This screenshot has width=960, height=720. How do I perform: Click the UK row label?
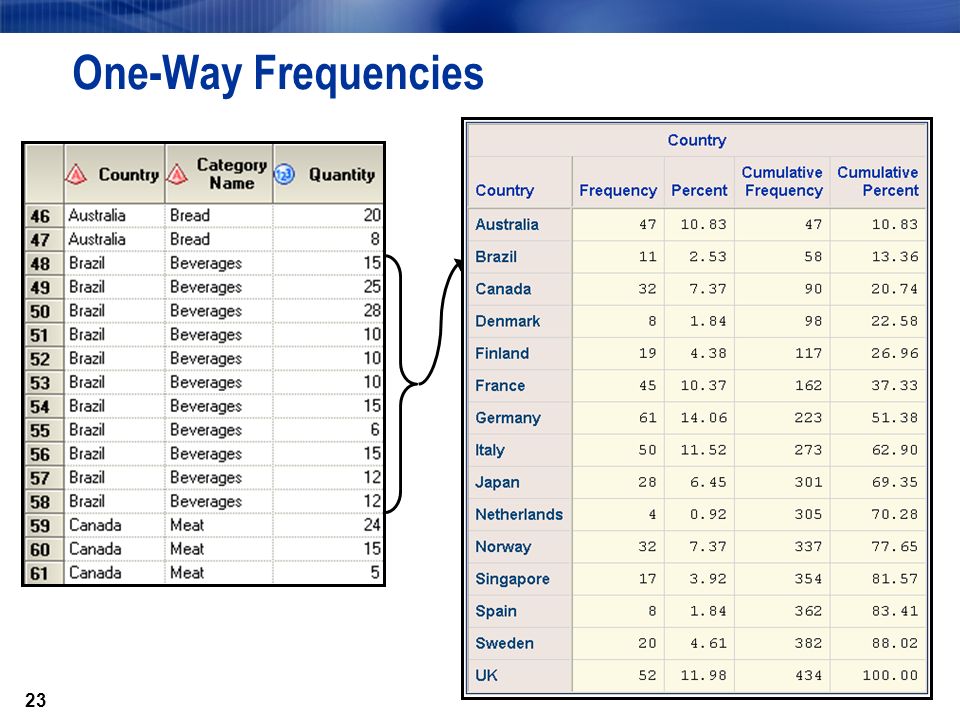486,675
